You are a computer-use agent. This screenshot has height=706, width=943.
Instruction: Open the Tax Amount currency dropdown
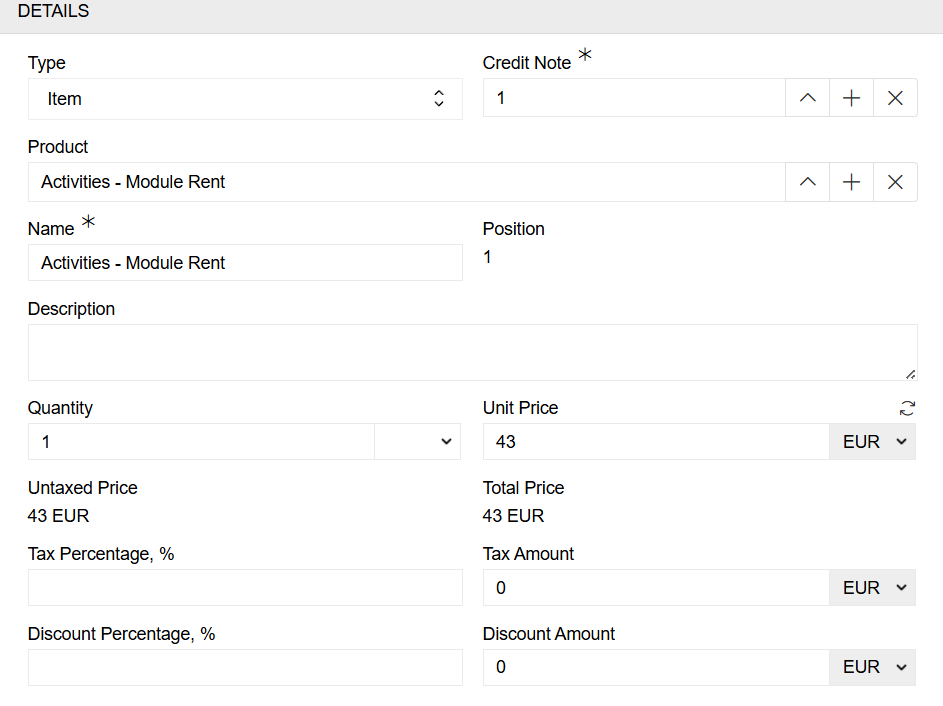coord(872,588)
